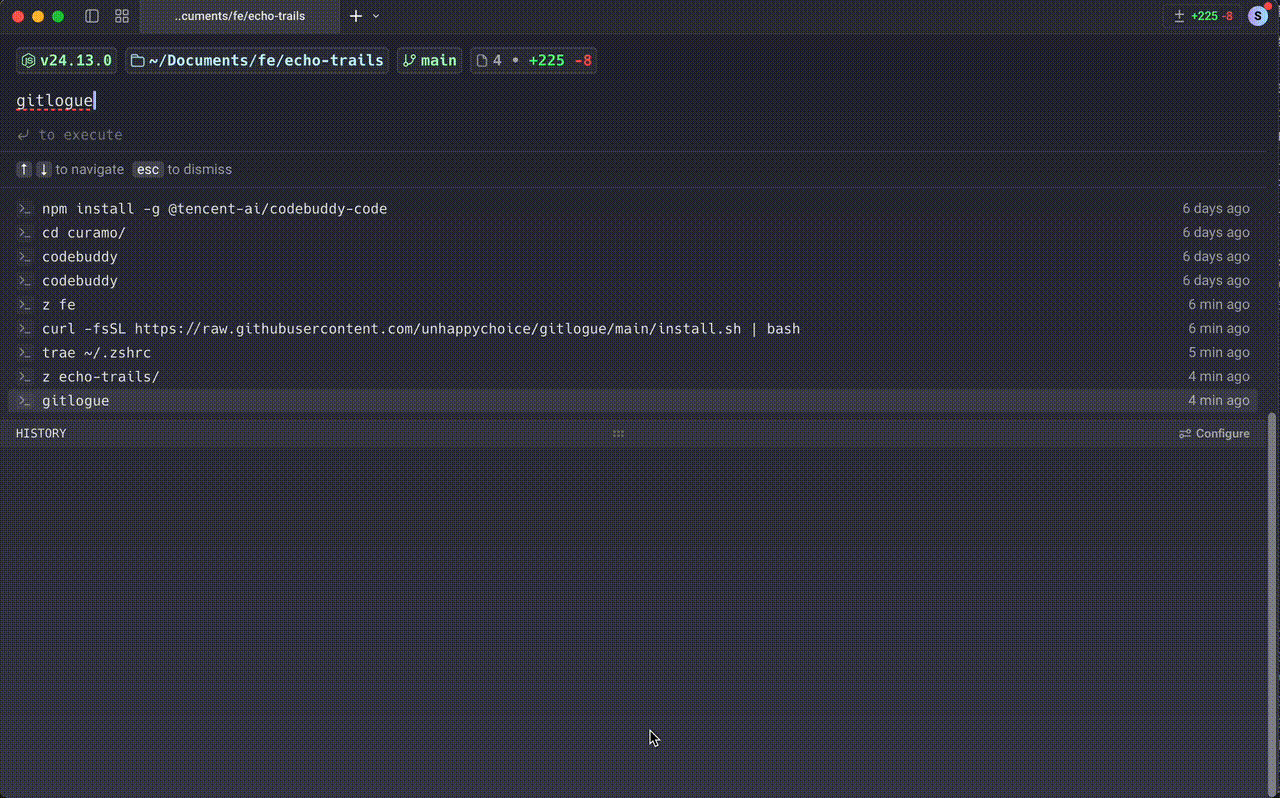Open the +225 -8 diff indicator in title bar
Image resolution: width=1280 pixels, height=798 pixels.
tap(1203, 16)
